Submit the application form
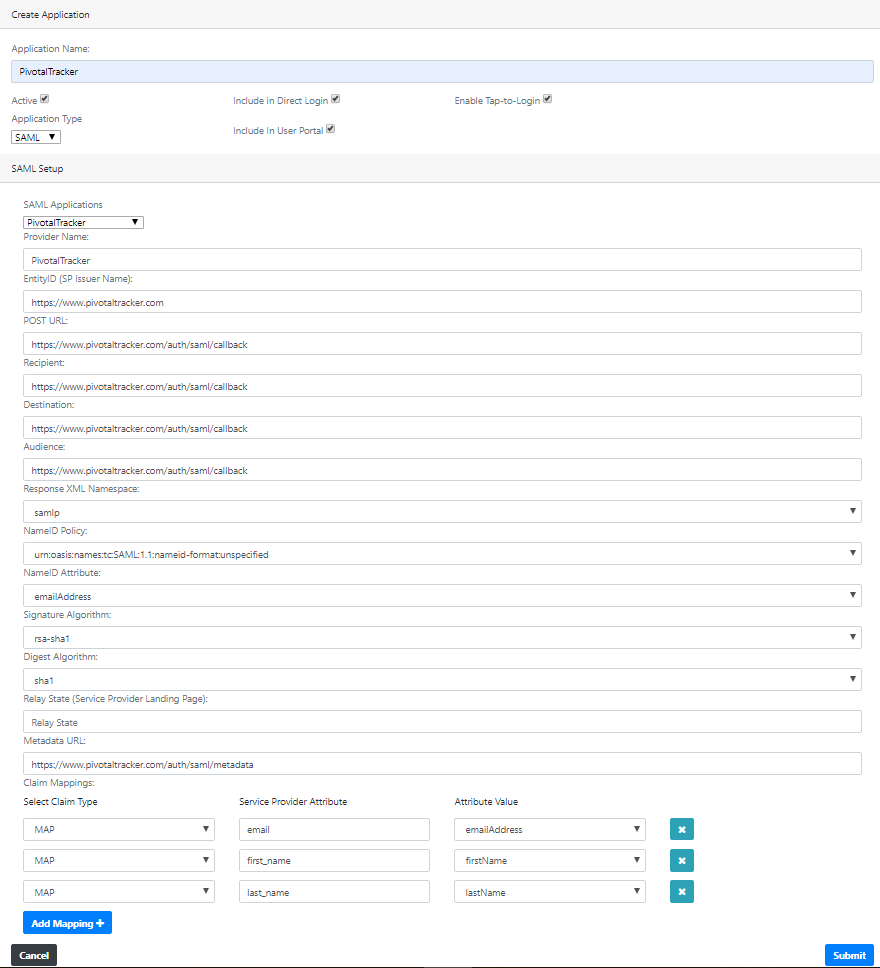 pos(849,955)
